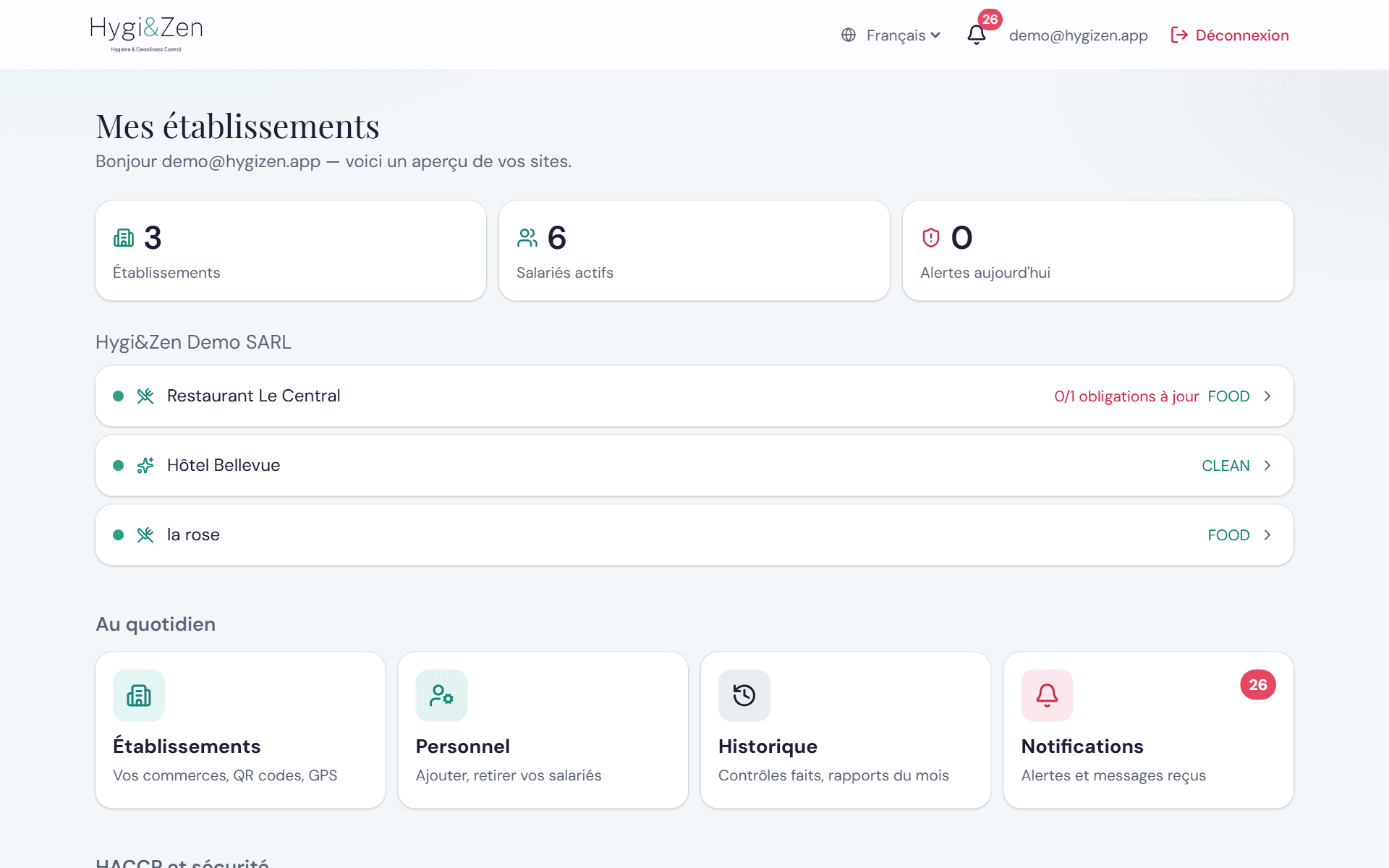
Task: Click the people icon beside 6 Salariés
Action: click(x=527, y=238)
